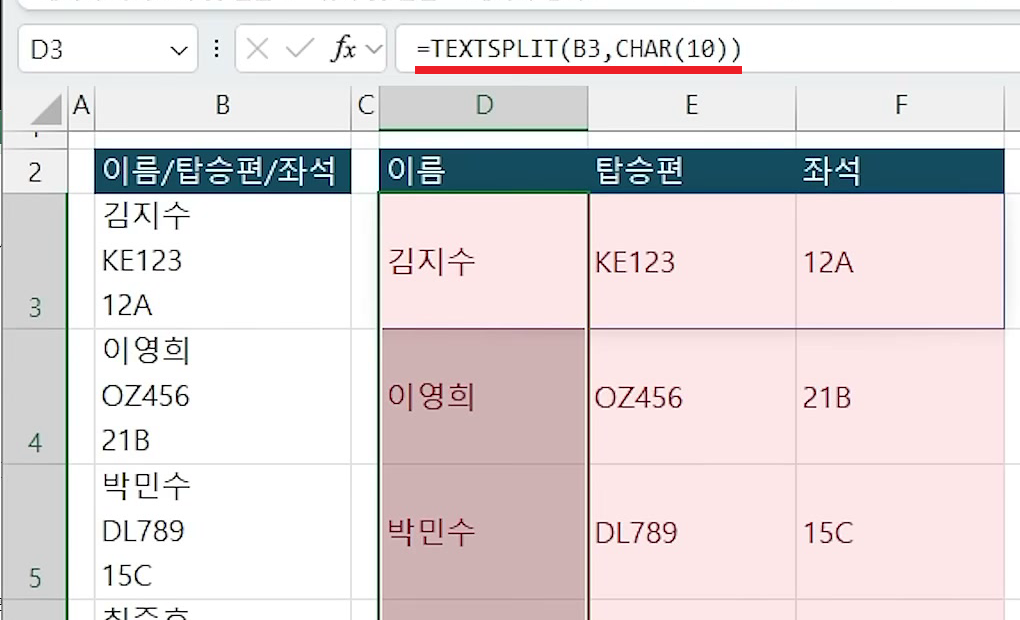Click the Select All corner triangle
Viewport: 1020px width, 620px height.
[46, 109]
